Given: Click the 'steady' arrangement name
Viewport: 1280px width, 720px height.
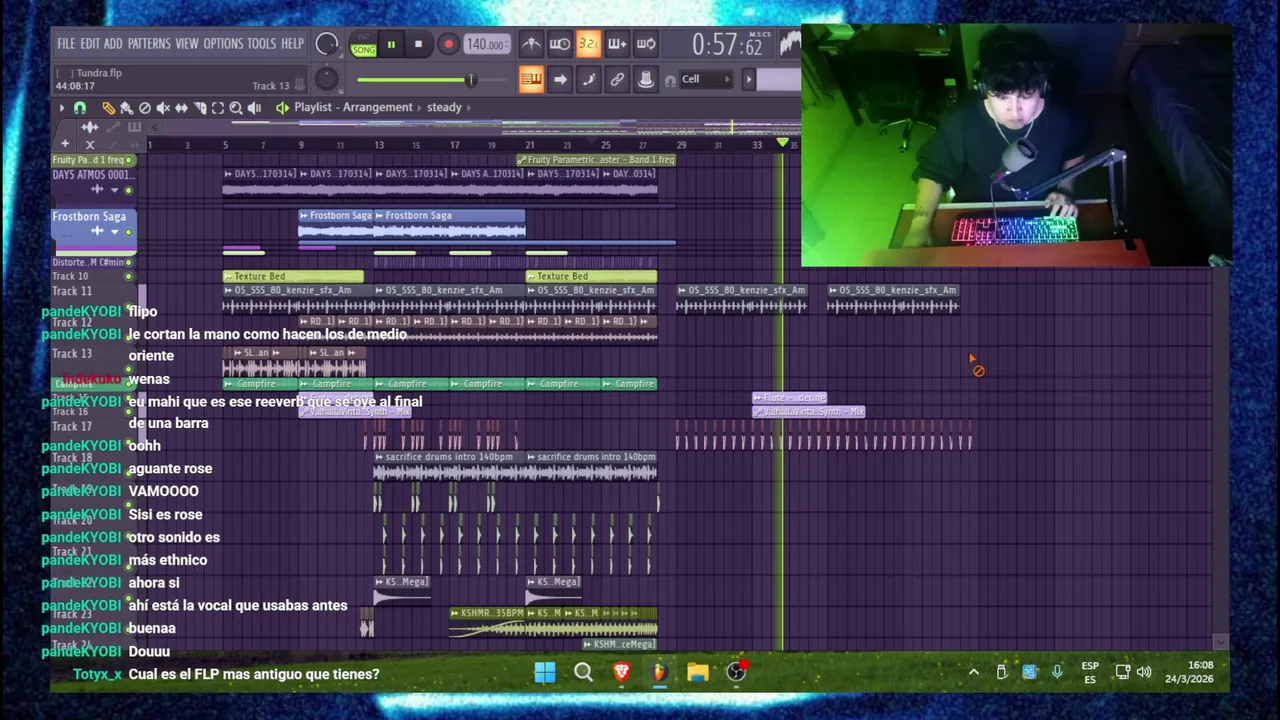Looking at the screenshot, I should [444, 107].
